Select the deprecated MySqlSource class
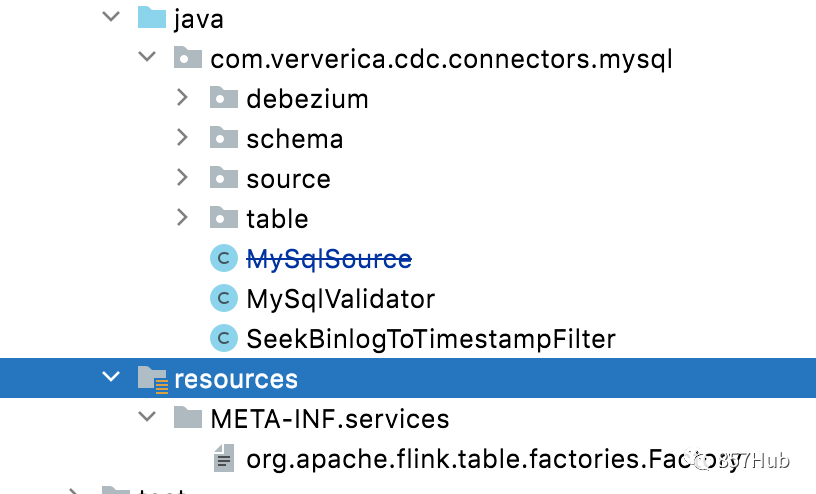Viewport: 816px width, 494px height. 329,259
